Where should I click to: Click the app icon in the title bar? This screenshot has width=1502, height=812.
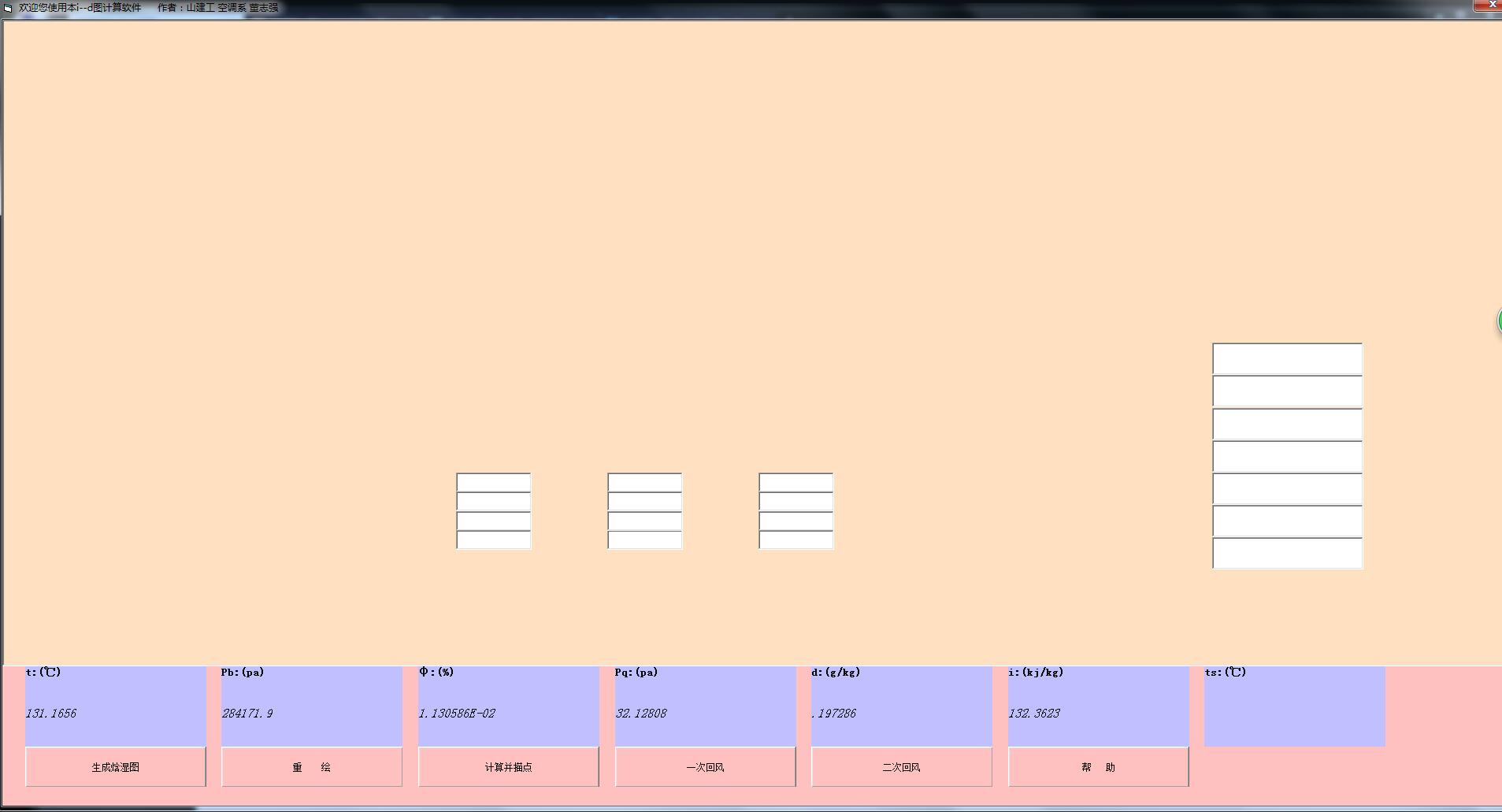point(8,8)
